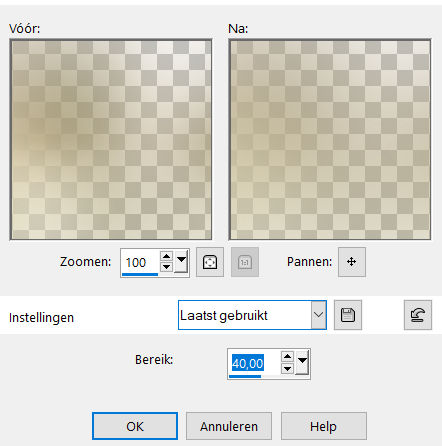Click the Vóór preview pane
Viewport: 442px width, 446px height.
pos(111,139)
